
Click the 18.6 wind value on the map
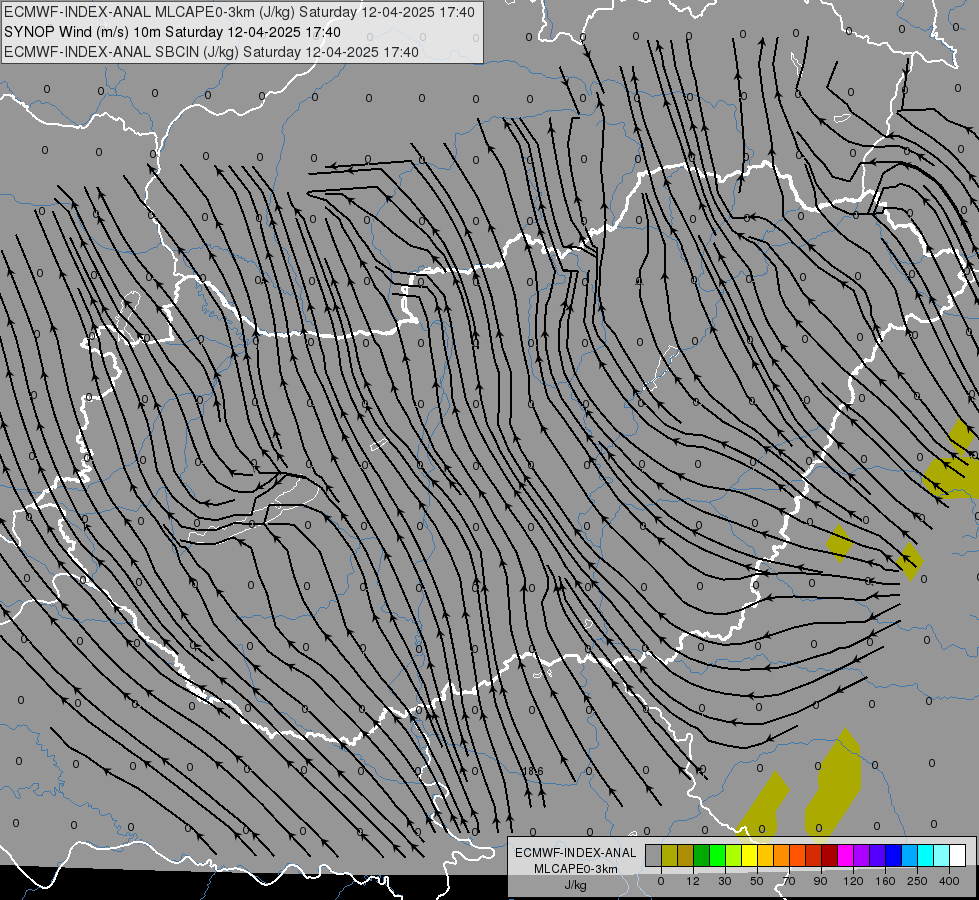[533, 771]
